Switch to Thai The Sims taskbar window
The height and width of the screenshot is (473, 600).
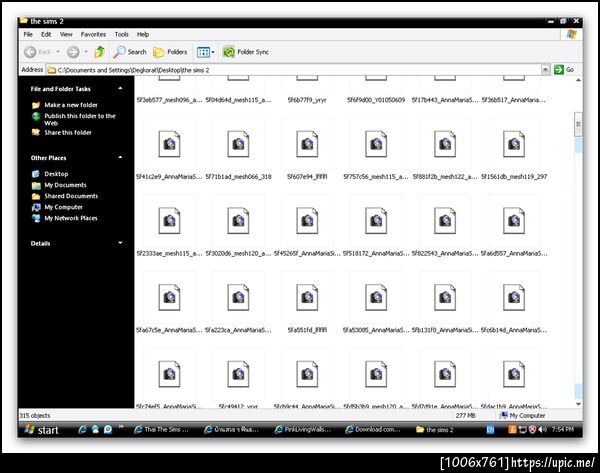[161, 430]
